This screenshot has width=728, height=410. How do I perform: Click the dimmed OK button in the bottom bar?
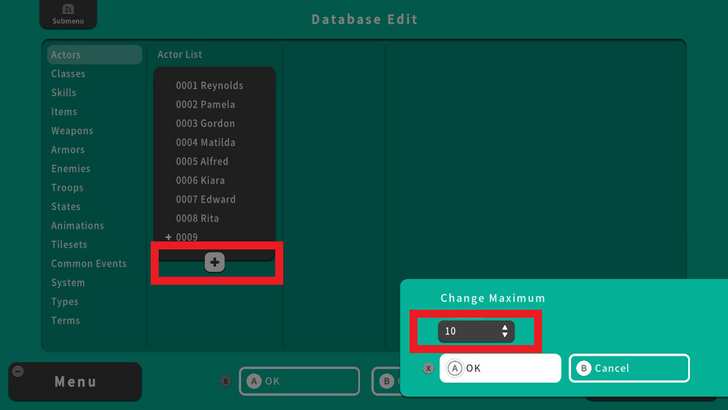(x=298, y=381)
